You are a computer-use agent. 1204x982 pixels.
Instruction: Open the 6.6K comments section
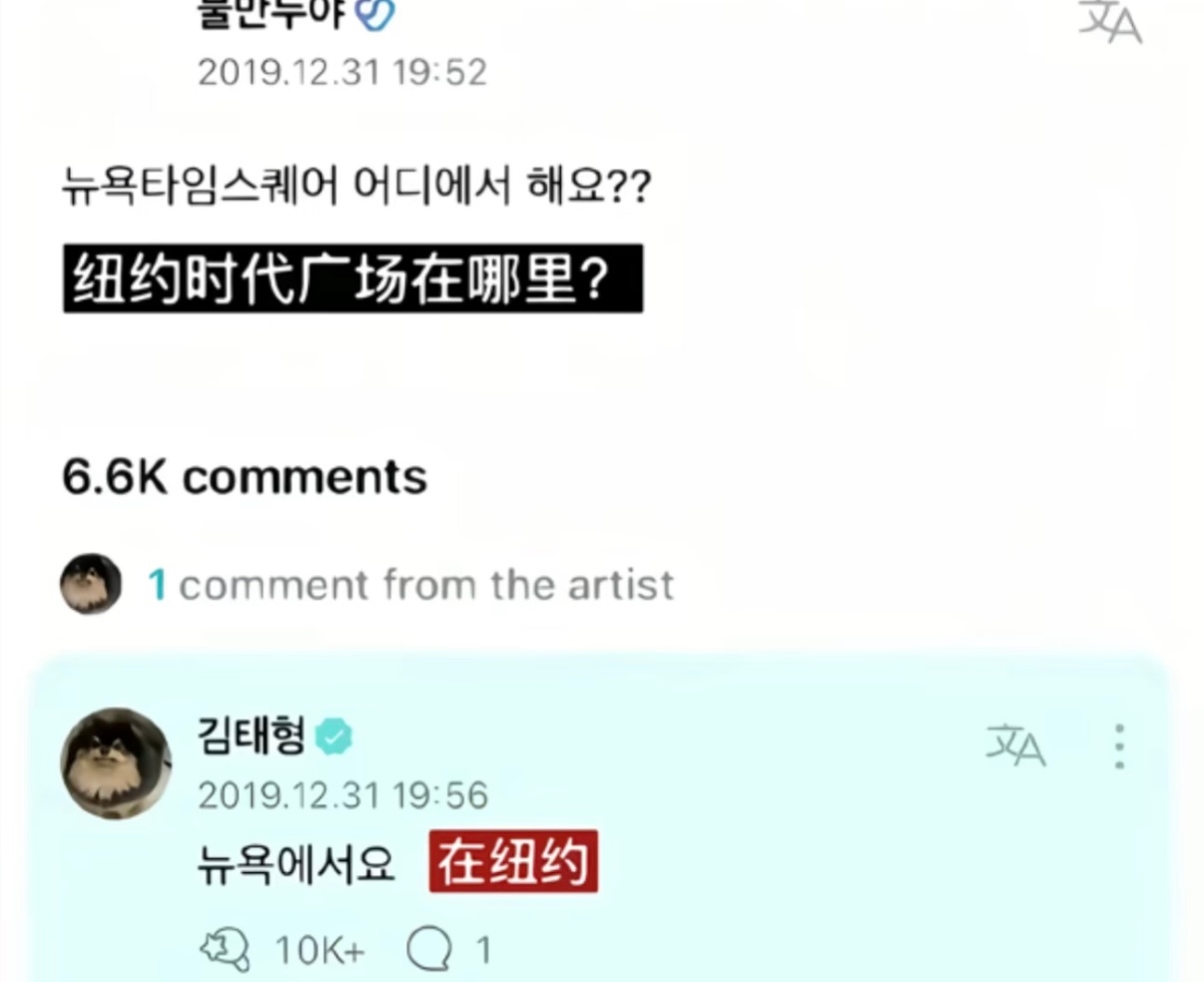(x=245, y=477)
